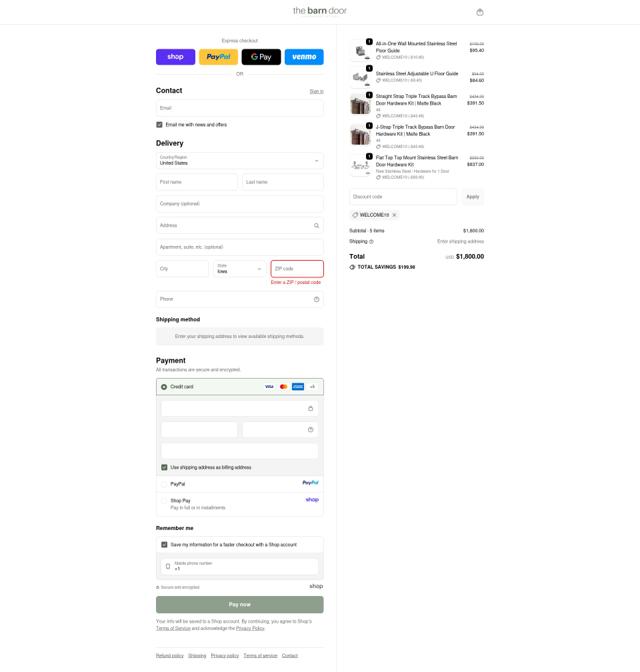Click the address search magnifier icon
640x672 pixels.
pos(316,225)
